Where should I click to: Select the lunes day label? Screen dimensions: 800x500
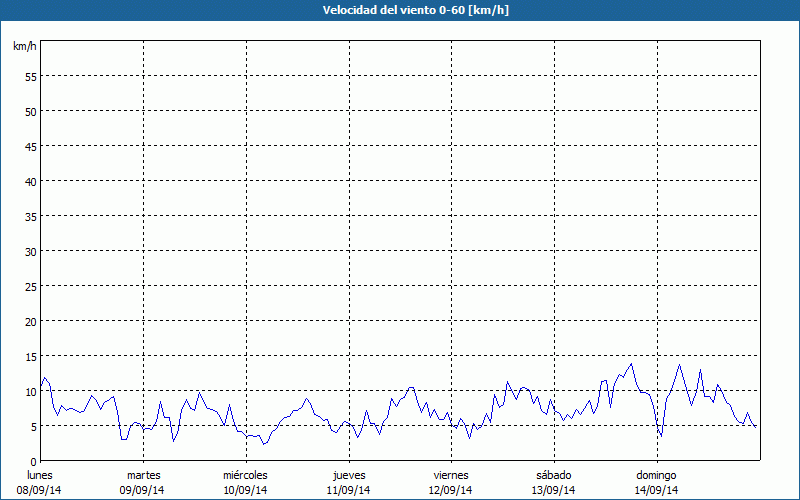coord(40,475)
